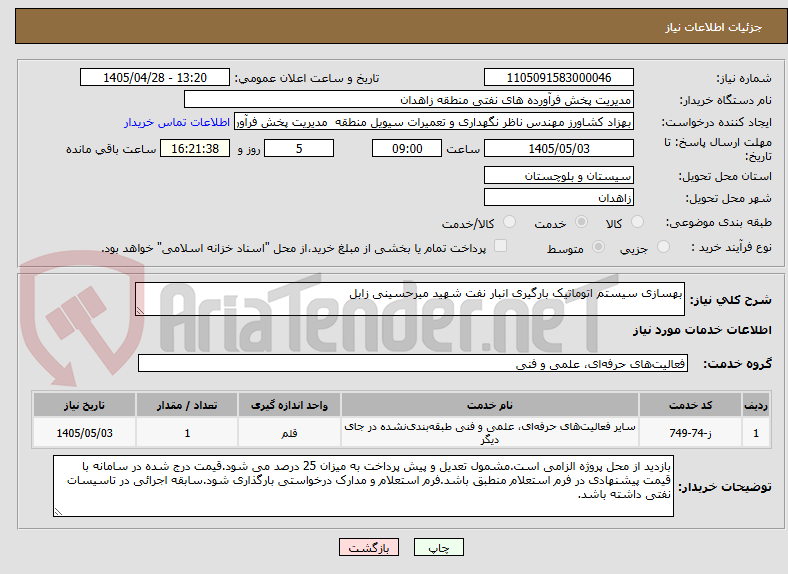Click the need number field 1105091583000046

pyautogui.click(x=559, y=77)
